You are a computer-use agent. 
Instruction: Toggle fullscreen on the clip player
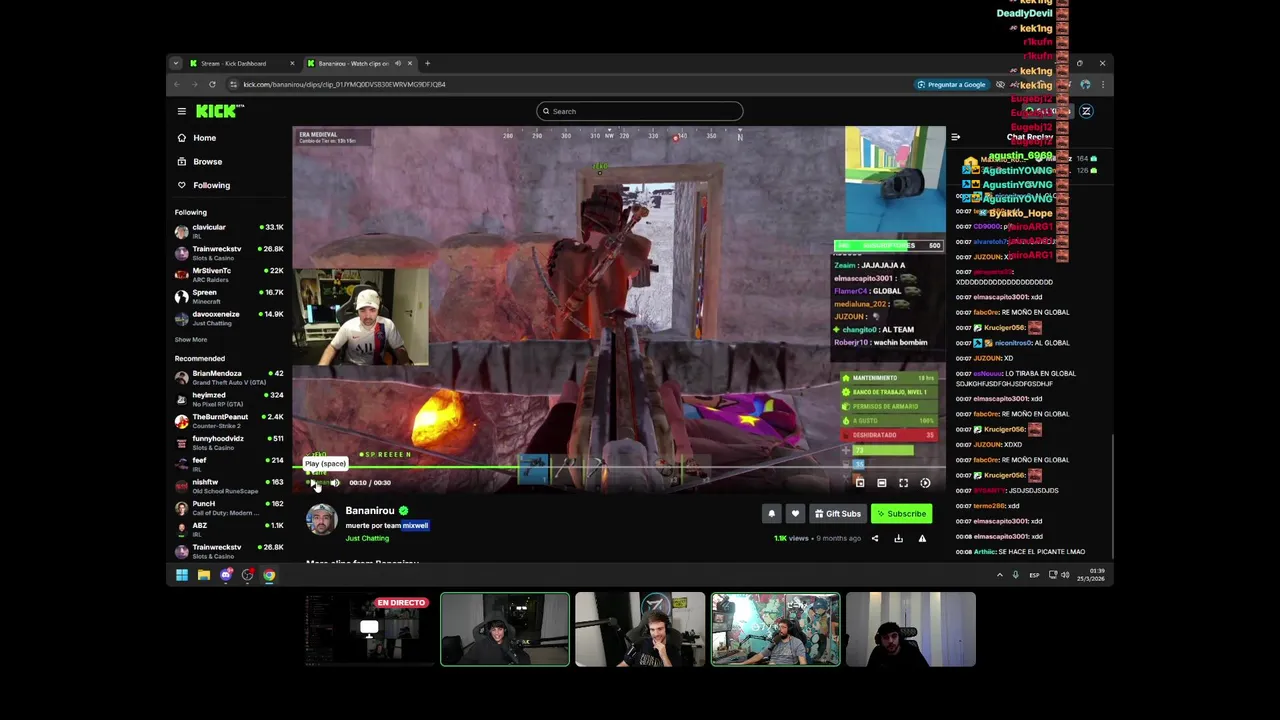903,483
